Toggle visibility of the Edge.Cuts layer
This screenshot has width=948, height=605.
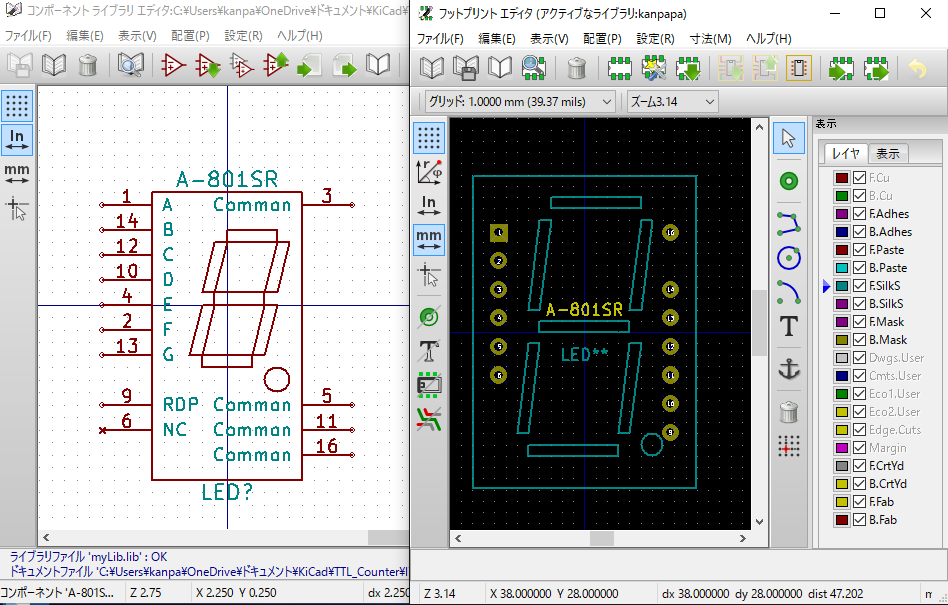click(858, 429)
